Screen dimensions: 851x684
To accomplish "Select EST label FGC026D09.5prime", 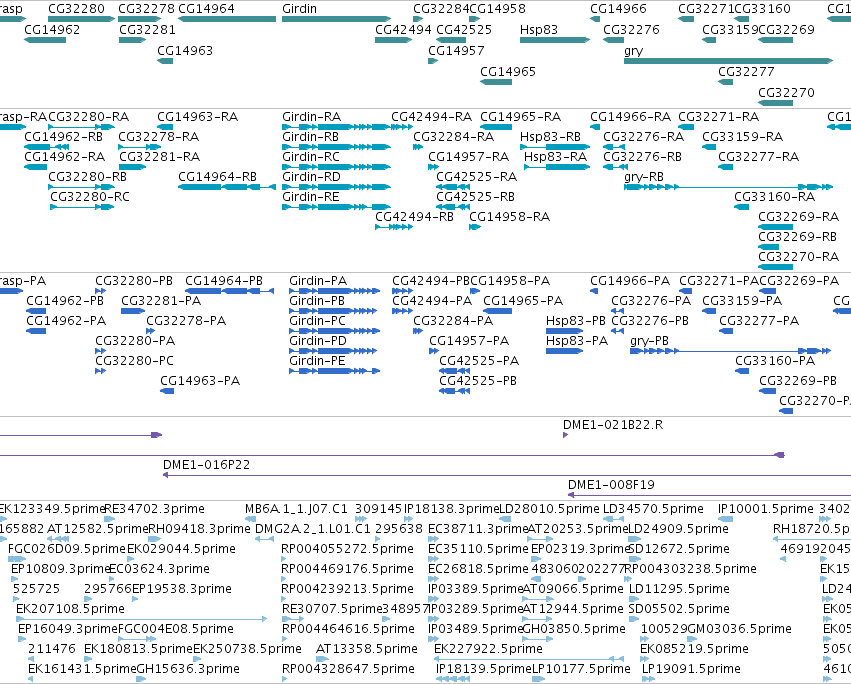I will click(x=67, y=549).
